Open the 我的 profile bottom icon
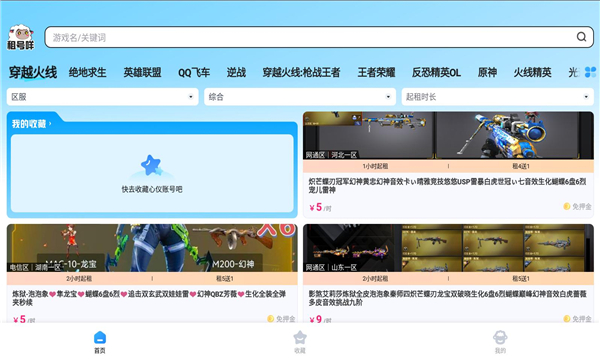This screenshot has height=360, width=600. [500, 338]
